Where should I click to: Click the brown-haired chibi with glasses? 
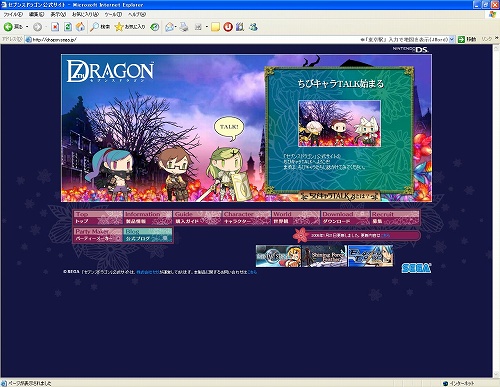click(174, 174)
